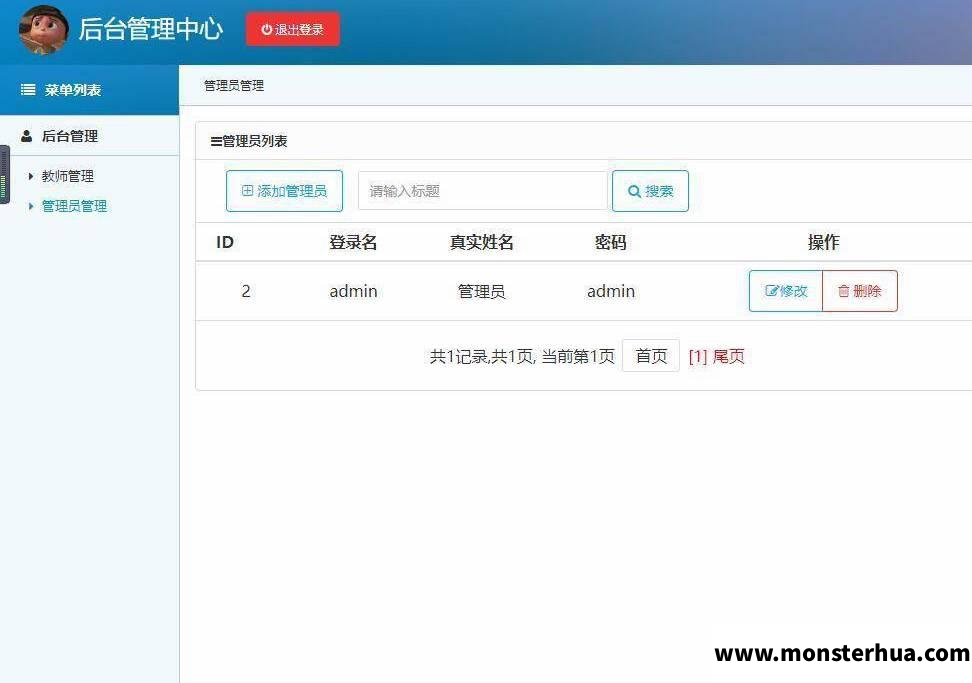The width and height of the screenshot is (972, 683).
Task: Click the 添加管理员 button
Action: pyautogui.click(x=284, y=191)
